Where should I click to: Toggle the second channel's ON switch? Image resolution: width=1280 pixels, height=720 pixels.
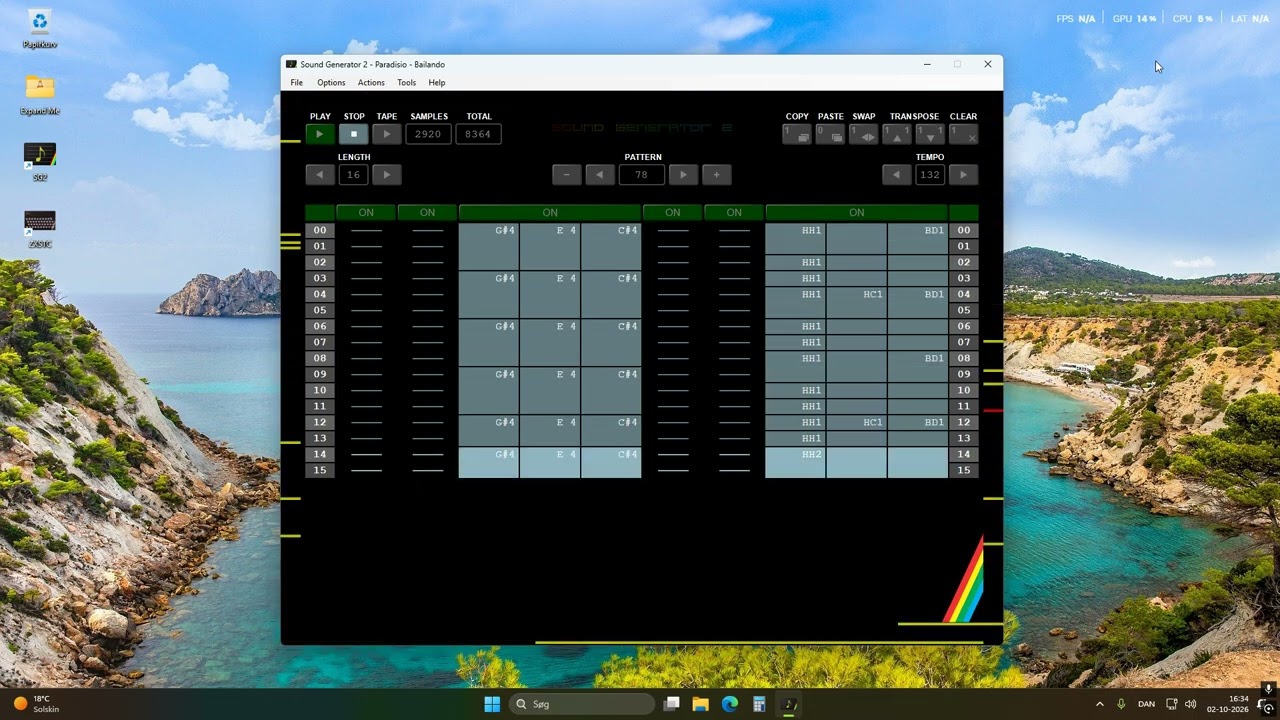[427, 213]
